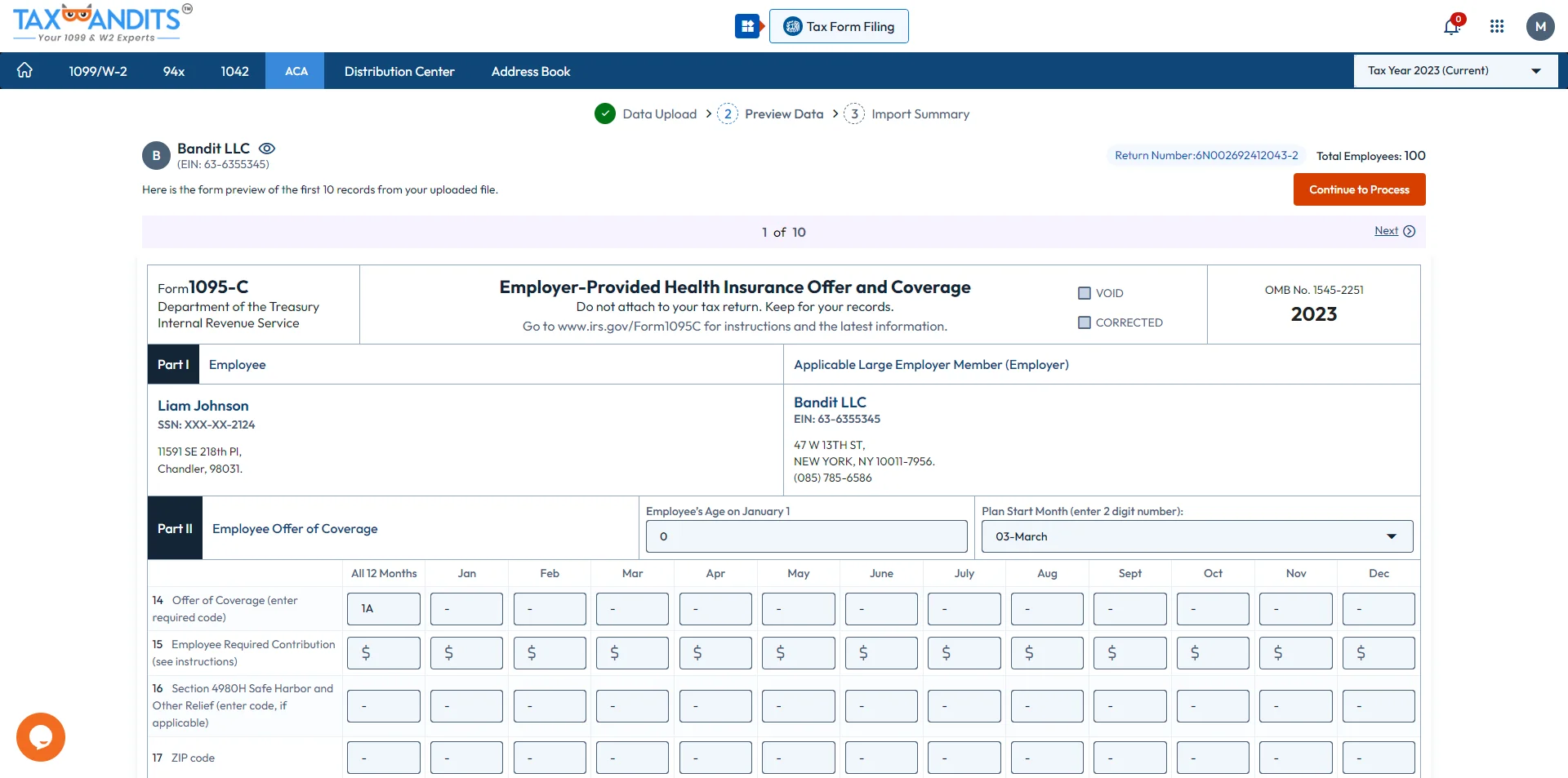Viewport: 1568px width, 778px height.
Task: Click the Return Number badge
Action: [1206, 155]
